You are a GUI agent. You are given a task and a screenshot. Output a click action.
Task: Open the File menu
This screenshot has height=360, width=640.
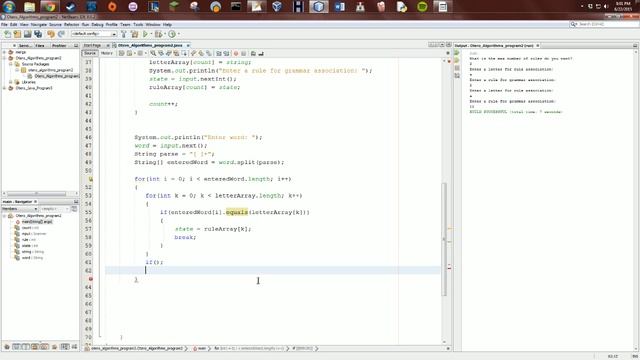pos(4,25)
